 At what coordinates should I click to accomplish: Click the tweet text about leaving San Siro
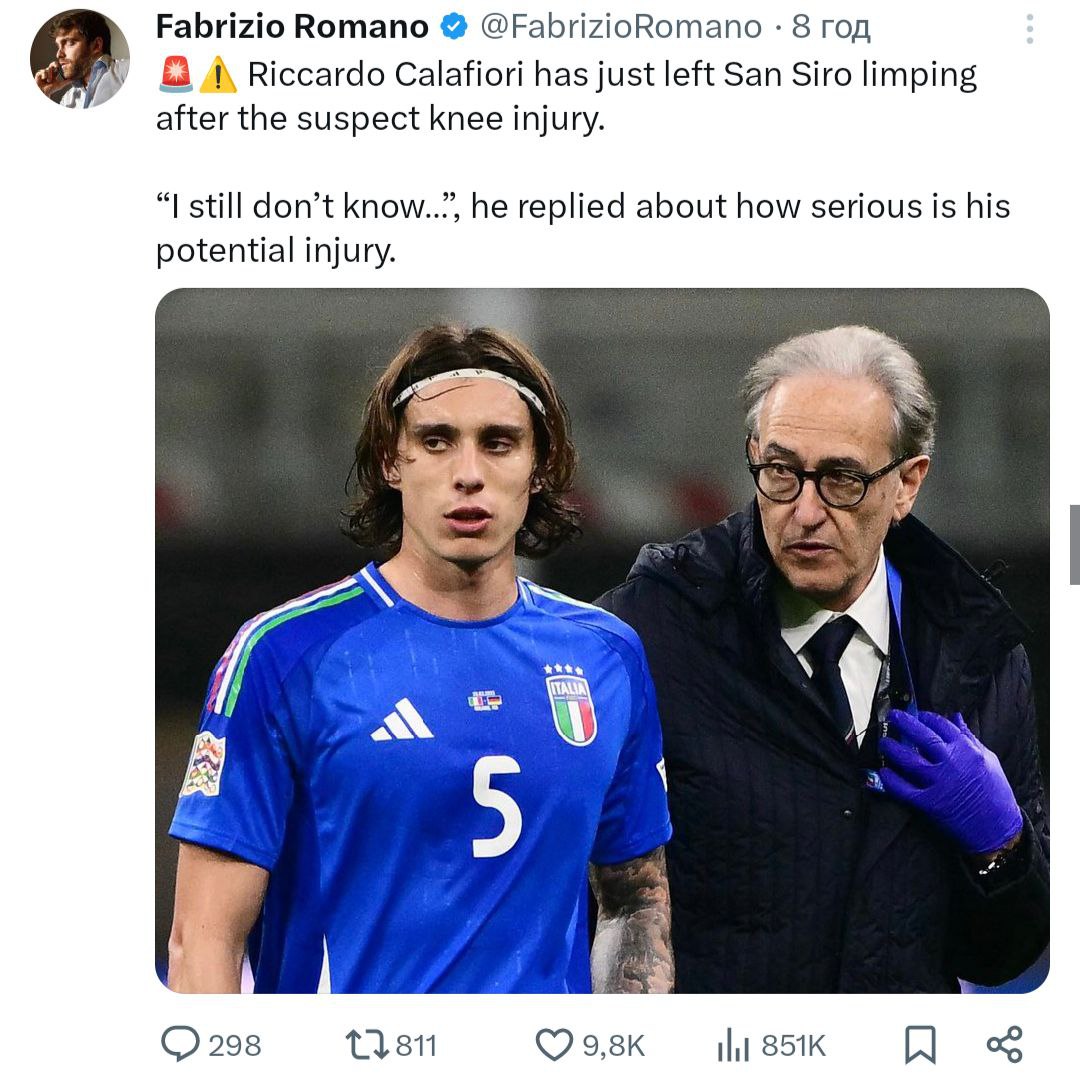pyautogui.click(x=565, y=96)
